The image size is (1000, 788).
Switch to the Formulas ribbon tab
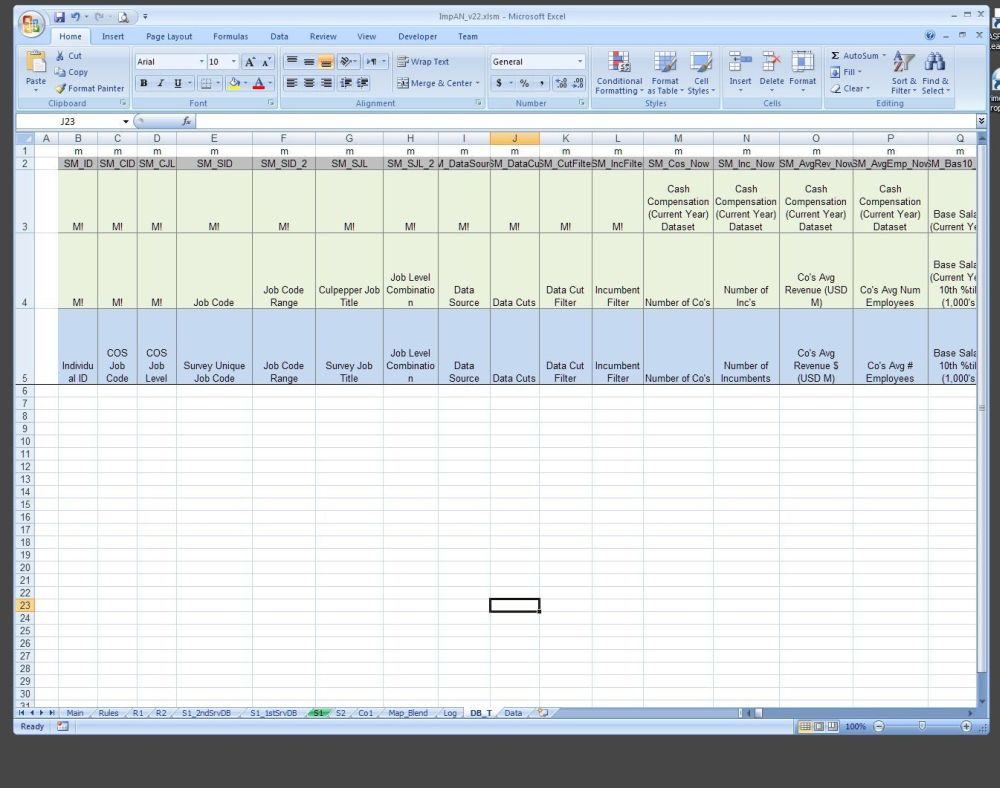(x=230, y=36)
